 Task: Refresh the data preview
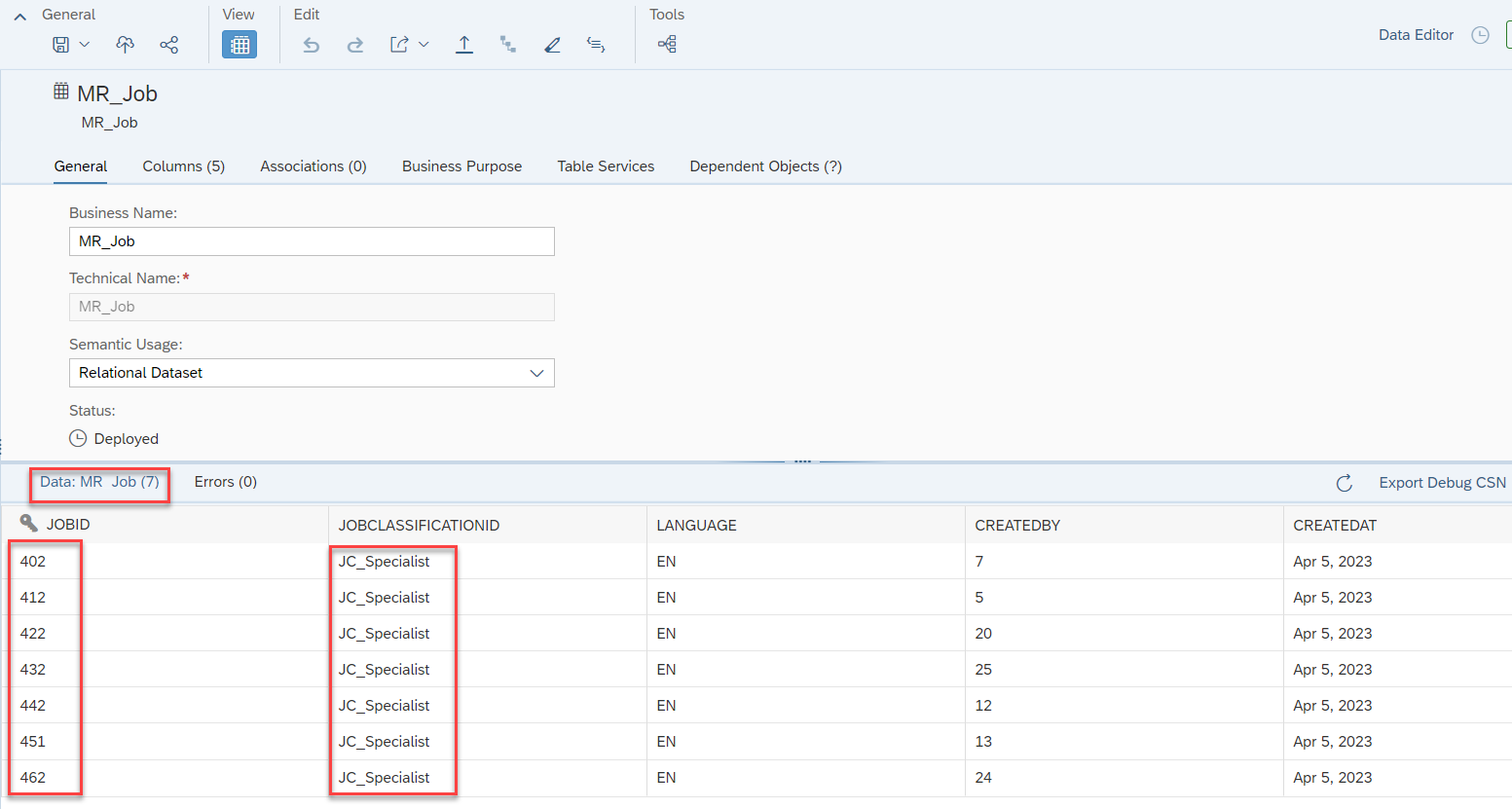[1345, 483]
